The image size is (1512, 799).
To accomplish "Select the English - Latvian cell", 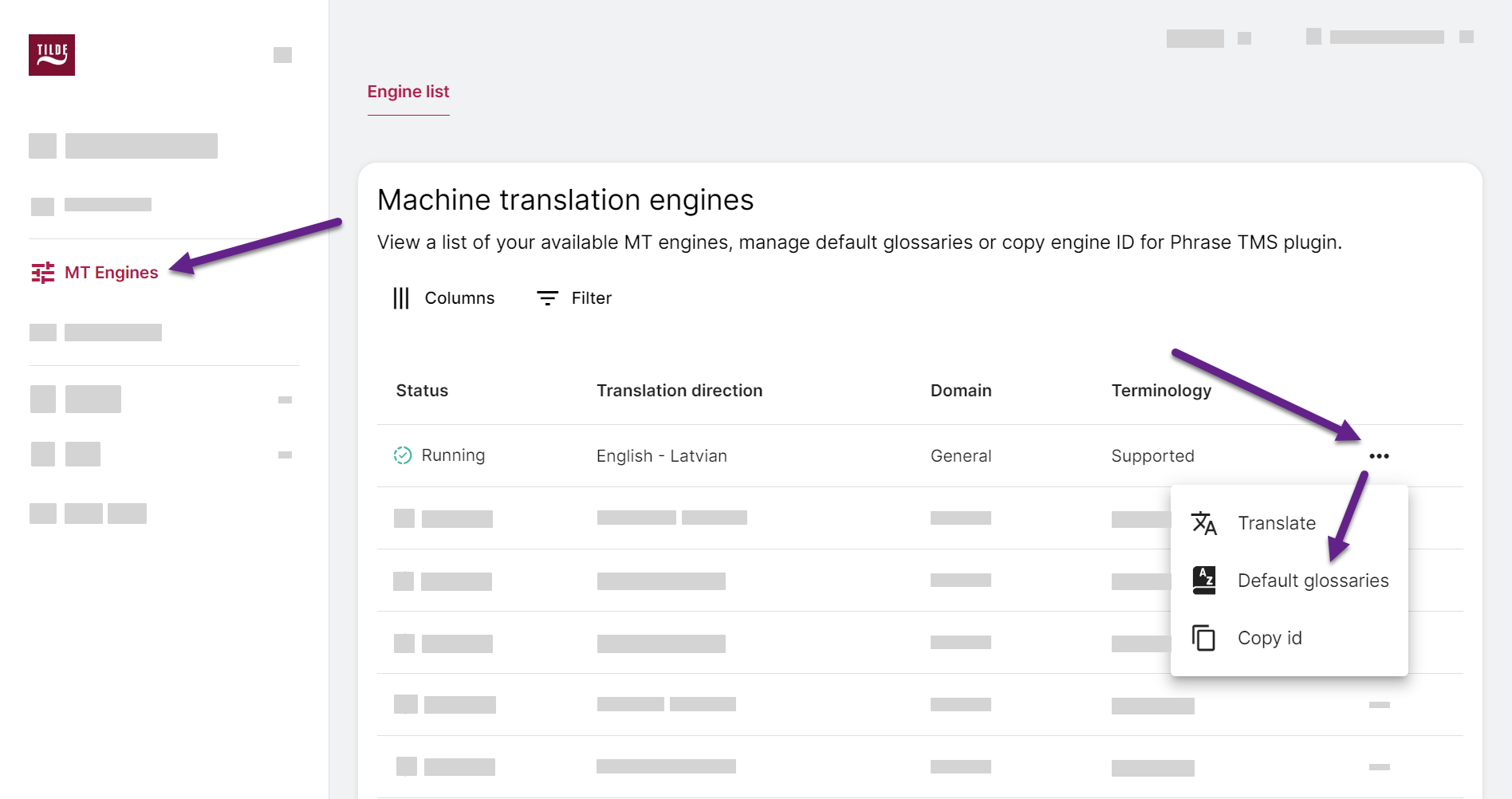I will click(x=662, y=456).
